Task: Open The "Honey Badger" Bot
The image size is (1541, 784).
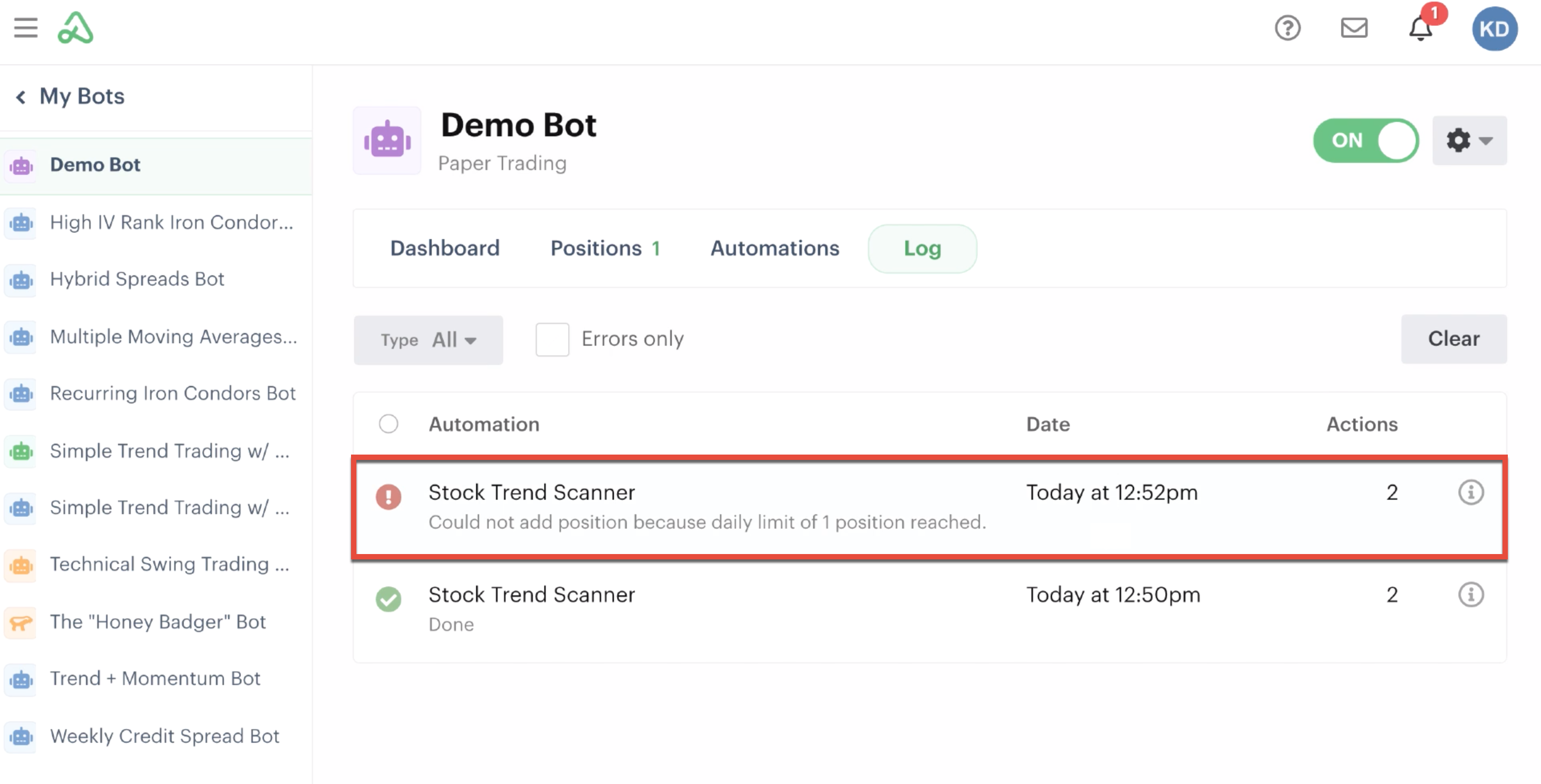Action: [158, 622]
